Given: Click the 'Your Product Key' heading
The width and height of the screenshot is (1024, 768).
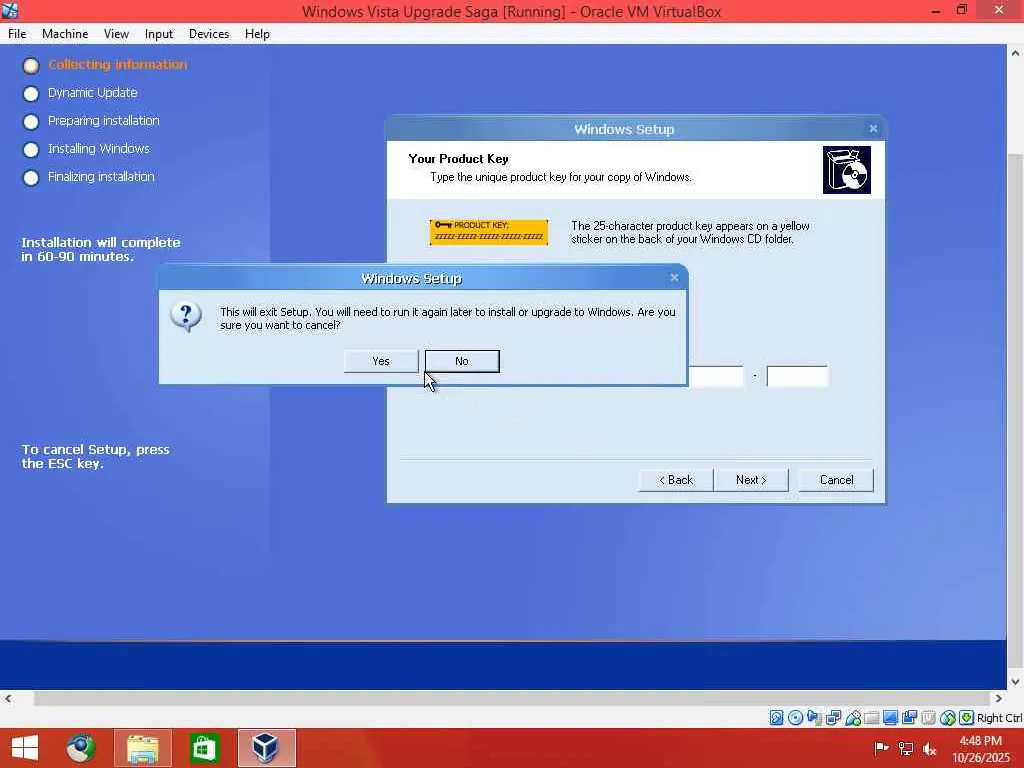Looking at the screenshot, I should (458, 159).
